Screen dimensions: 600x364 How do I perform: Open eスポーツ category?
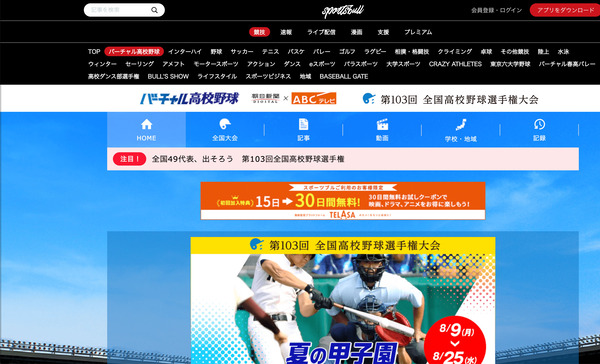pyautogui.click(x=322, y=64)
